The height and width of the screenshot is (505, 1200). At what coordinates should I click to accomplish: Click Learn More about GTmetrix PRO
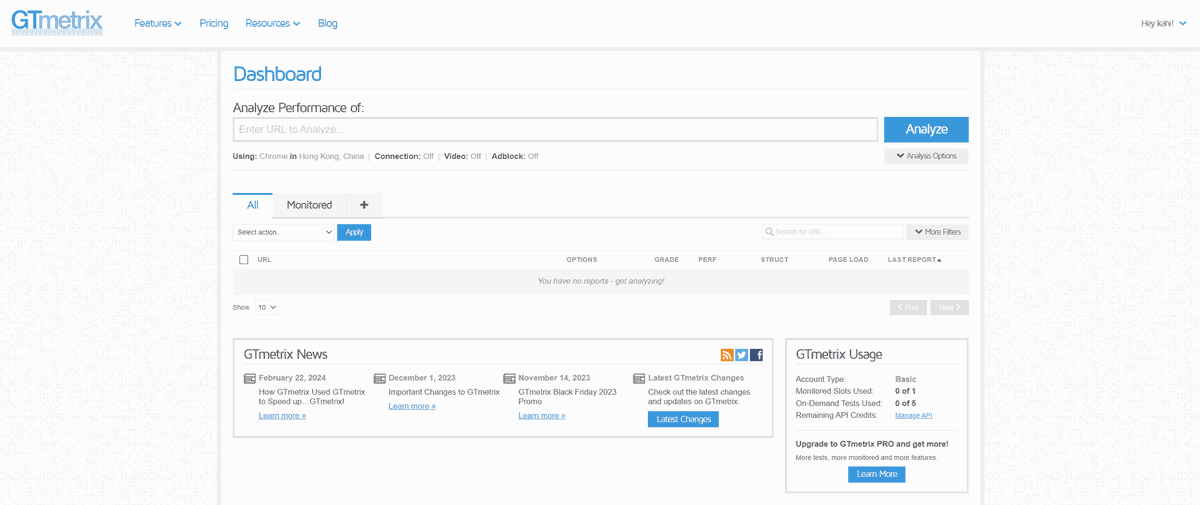click(877, 474)
